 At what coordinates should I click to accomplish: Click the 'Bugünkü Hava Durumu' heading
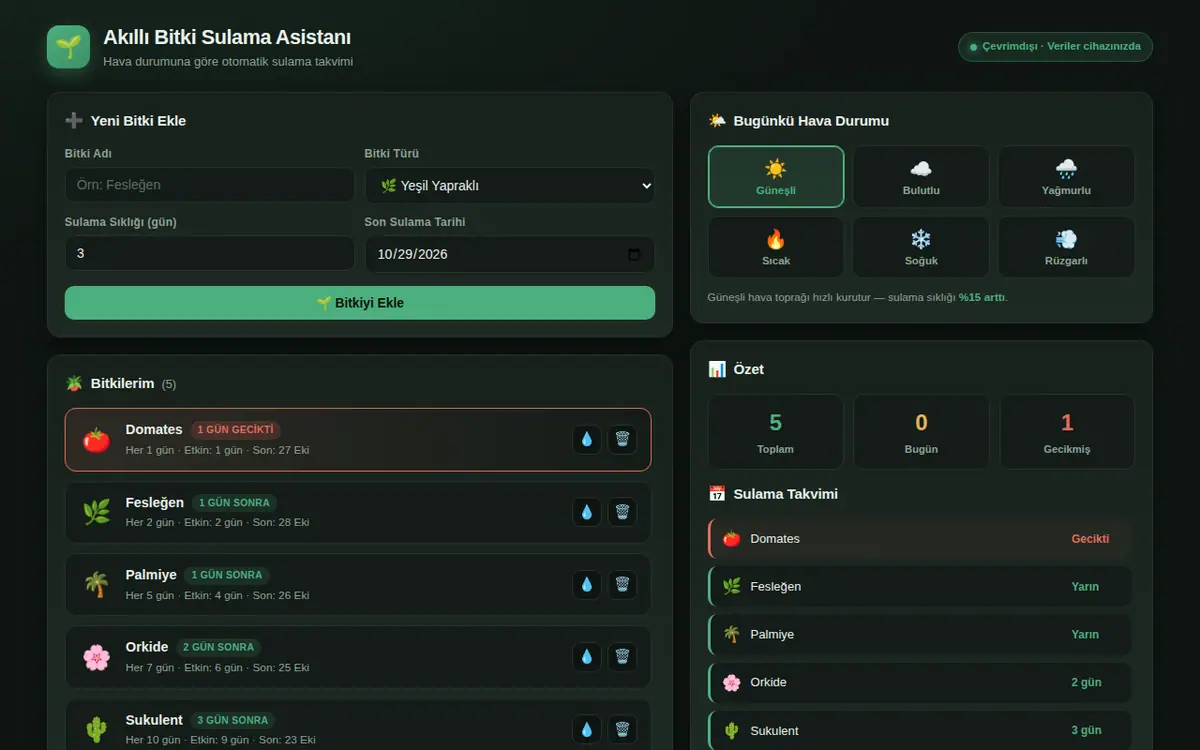(x=811, y=121)
